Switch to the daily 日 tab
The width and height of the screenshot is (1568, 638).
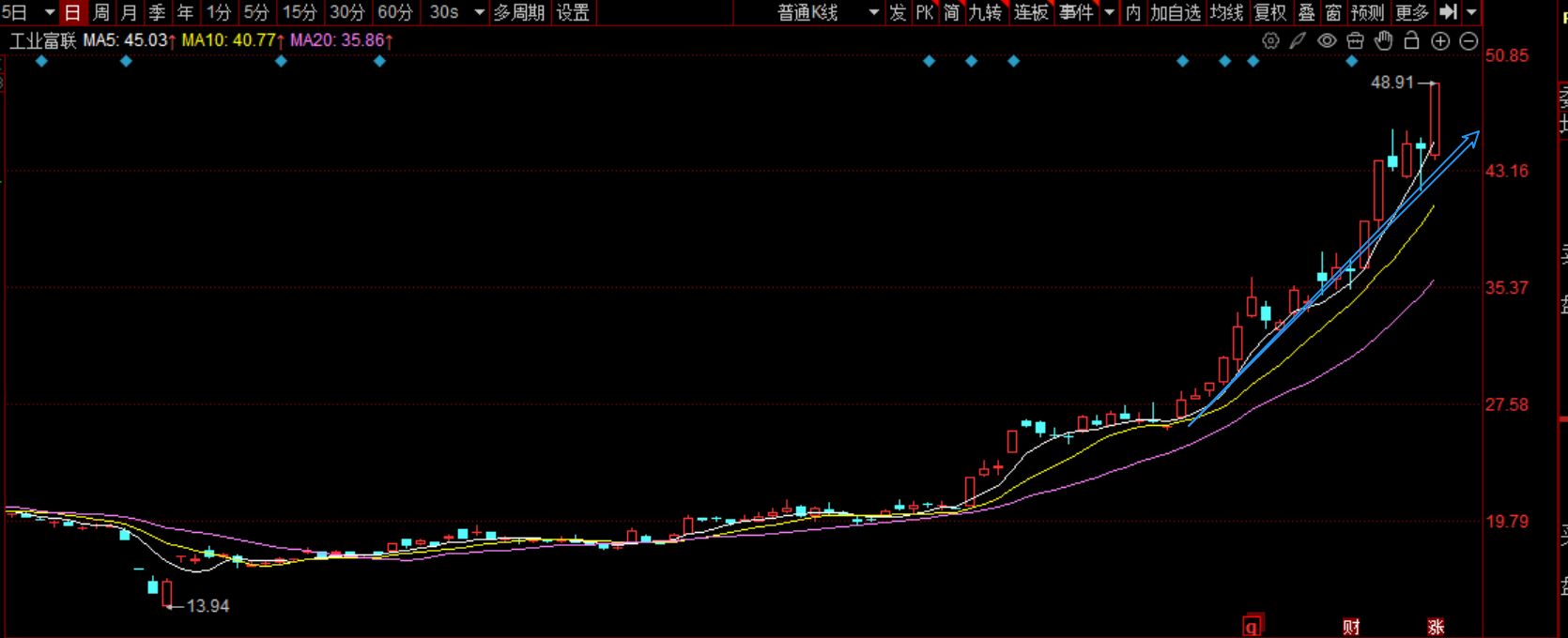pyautogui.click(x=72, y=12)
